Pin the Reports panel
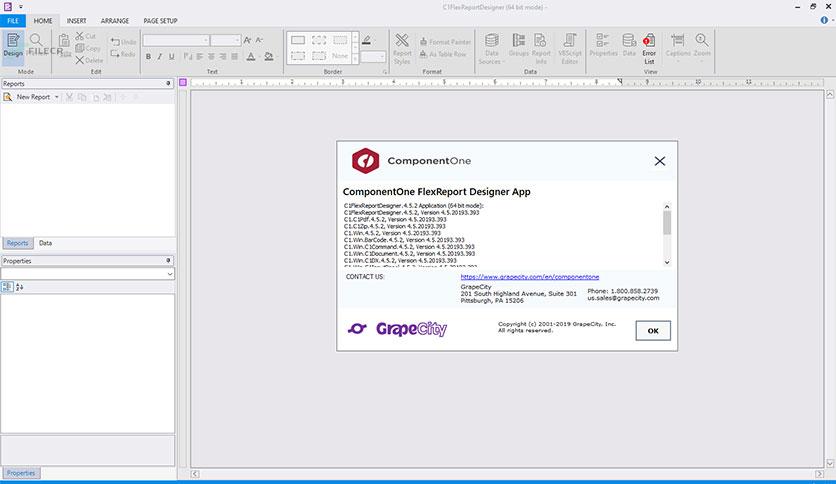The height and width of the screenshot is (484, 836). [x=168, y=84]
